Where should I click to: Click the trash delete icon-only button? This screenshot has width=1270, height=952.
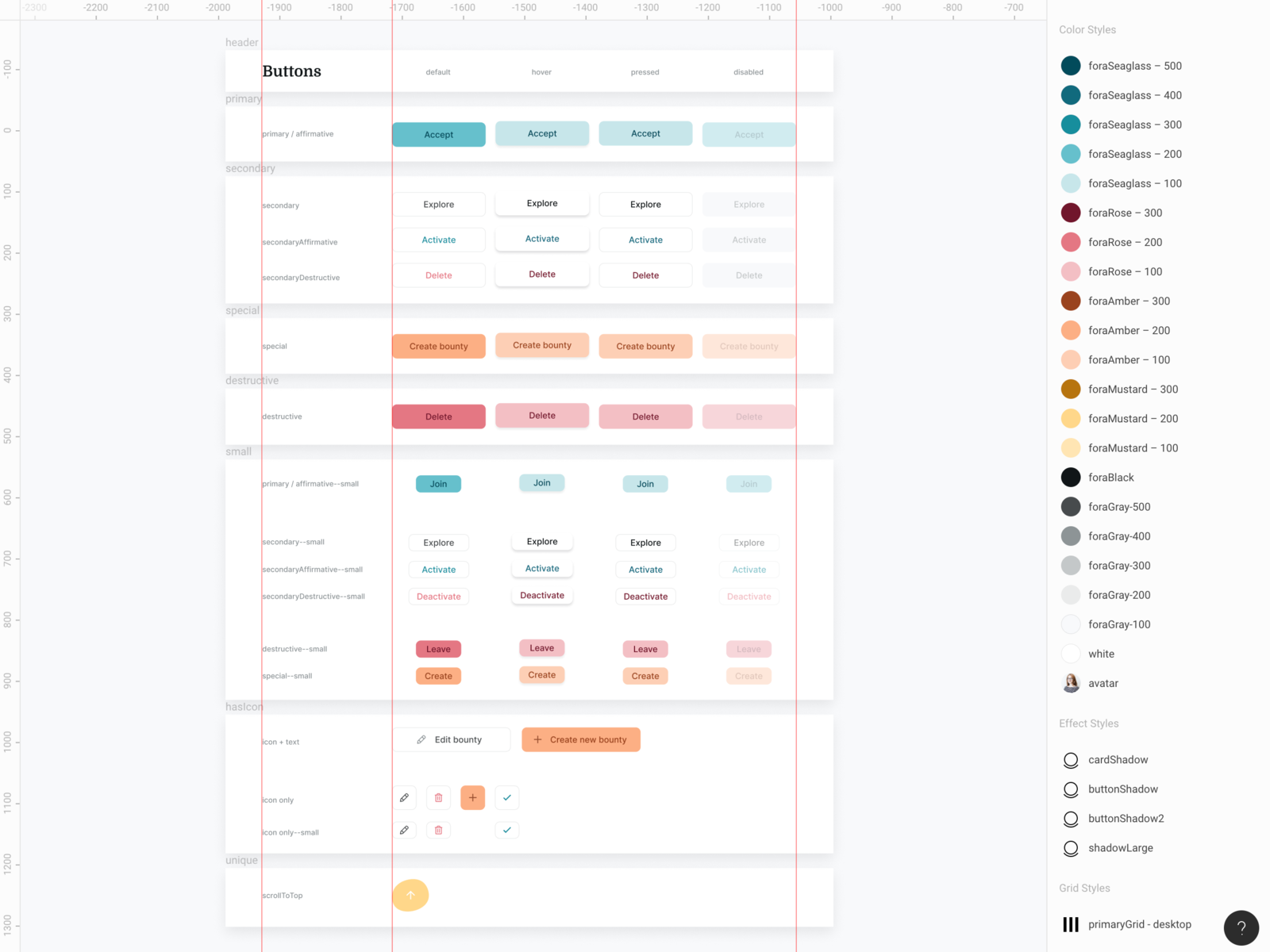438,797
